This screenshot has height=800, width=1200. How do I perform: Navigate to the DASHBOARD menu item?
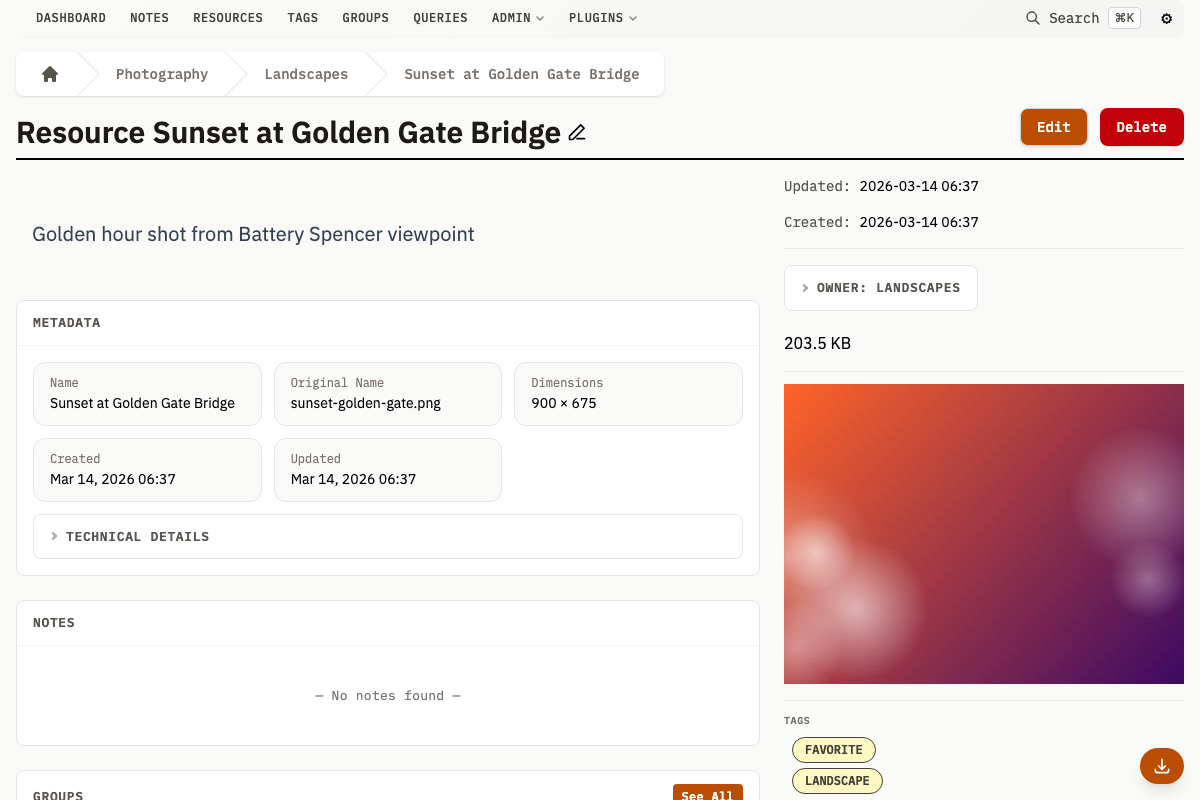(x=71, y=17)
